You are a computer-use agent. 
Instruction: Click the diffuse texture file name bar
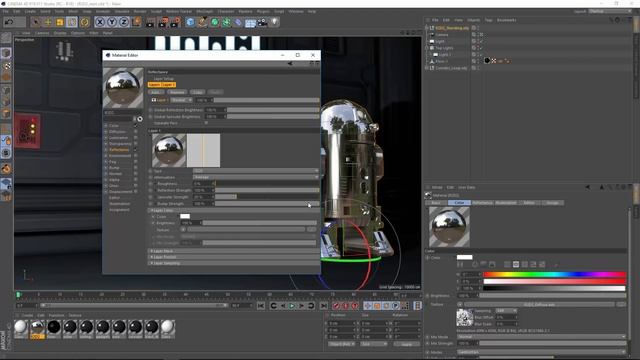point(540,304)
